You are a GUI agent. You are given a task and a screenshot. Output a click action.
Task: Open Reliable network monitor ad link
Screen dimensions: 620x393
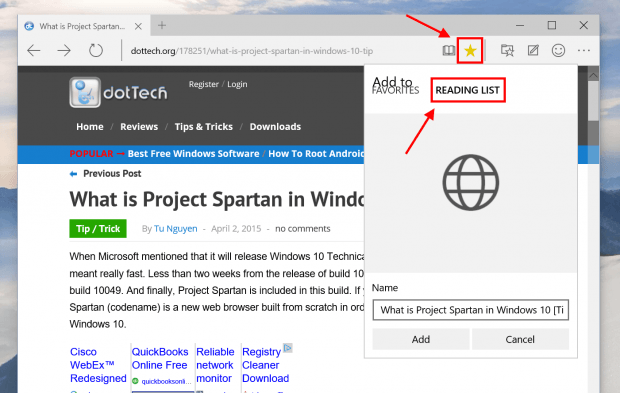click(215, 365)
